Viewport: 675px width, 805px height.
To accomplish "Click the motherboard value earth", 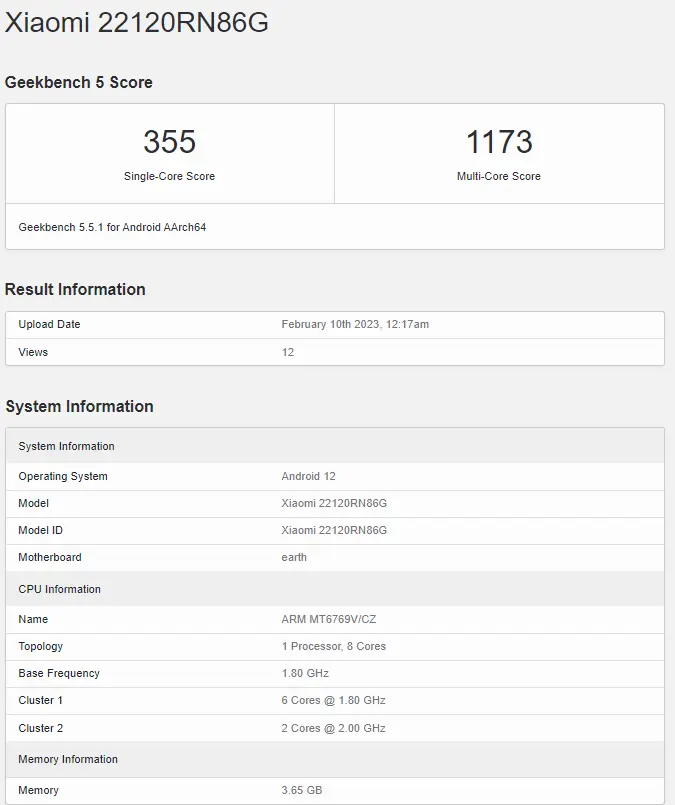I will [294, 557].
